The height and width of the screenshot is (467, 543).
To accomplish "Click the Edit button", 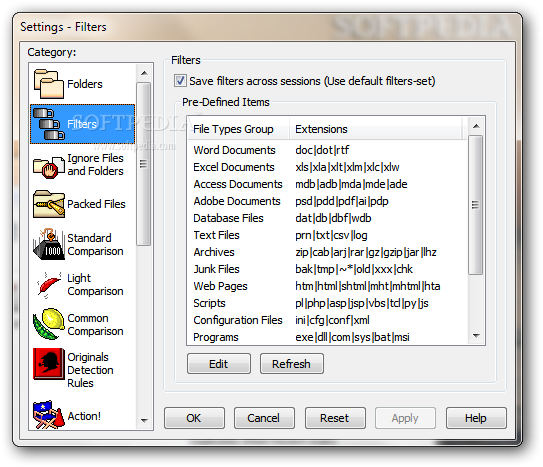I will coord(219,364).
